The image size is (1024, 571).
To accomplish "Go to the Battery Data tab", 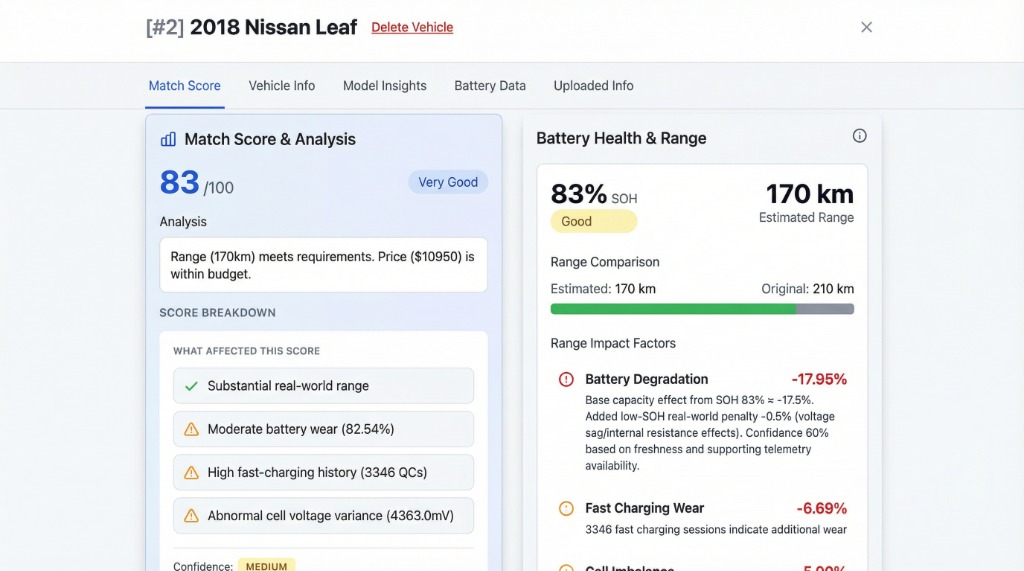I will pyautogui.click(x=489, y=86).
